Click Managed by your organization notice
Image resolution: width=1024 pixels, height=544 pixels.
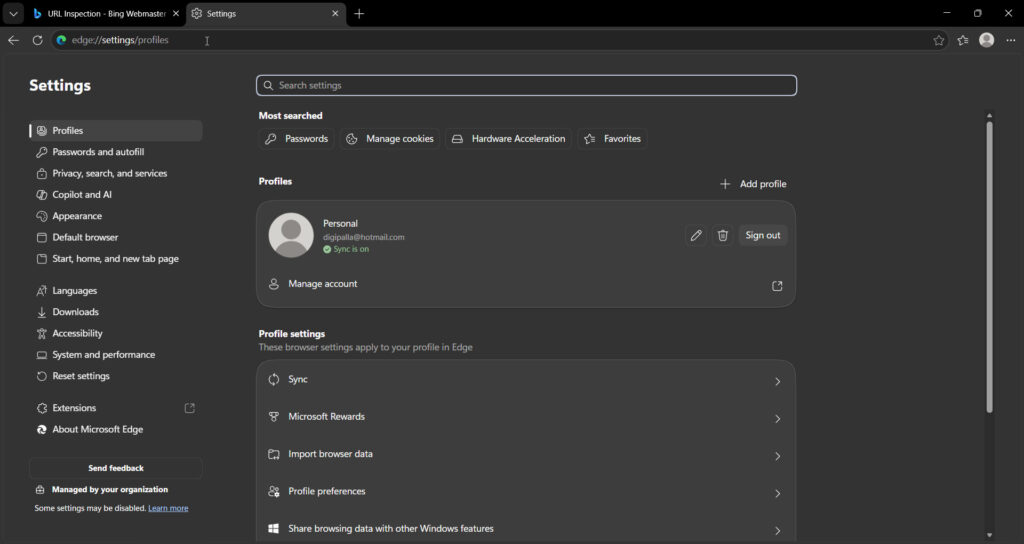point(110,489)
